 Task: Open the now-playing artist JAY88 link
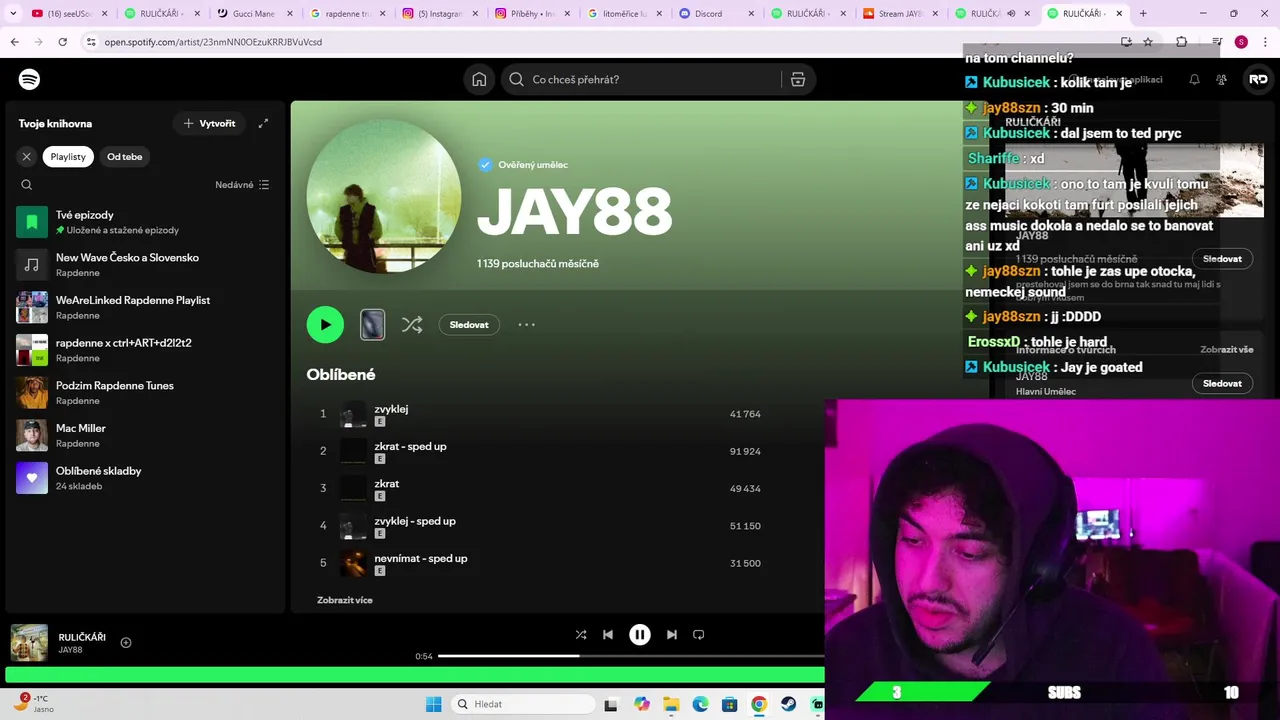point(70,650)
